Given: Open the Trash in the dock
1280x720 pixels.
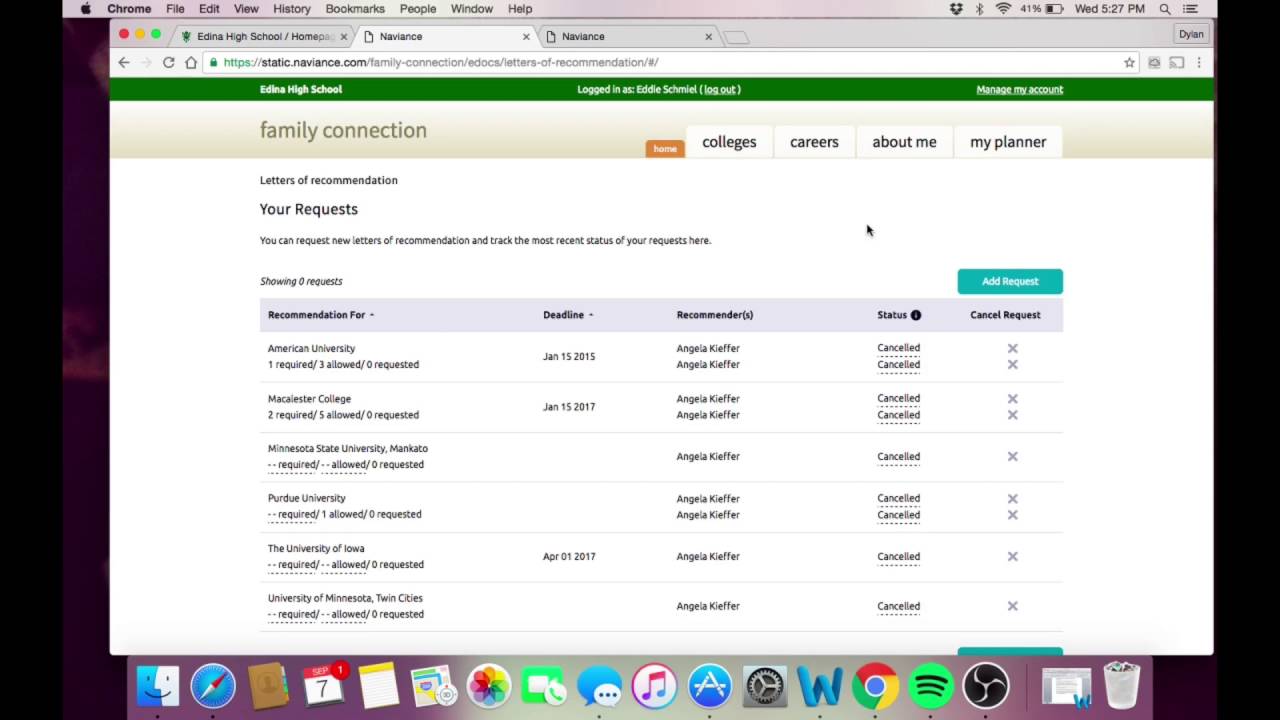Looking at the screenshot, I should [x=1121, y=686].
